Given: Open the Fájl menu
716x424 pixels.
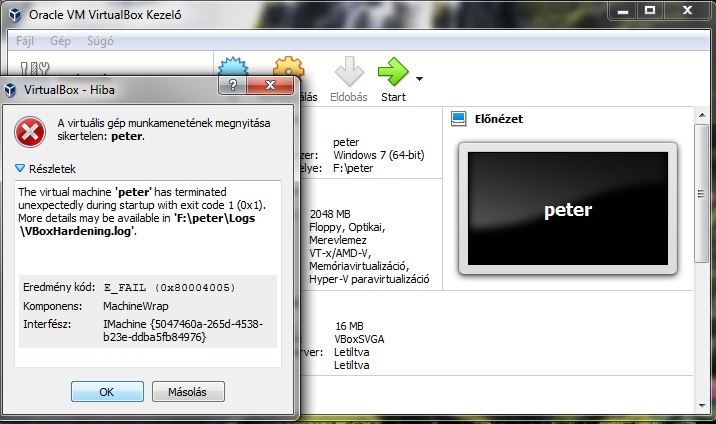Looking at the screenshot, I should pos(25,41).
